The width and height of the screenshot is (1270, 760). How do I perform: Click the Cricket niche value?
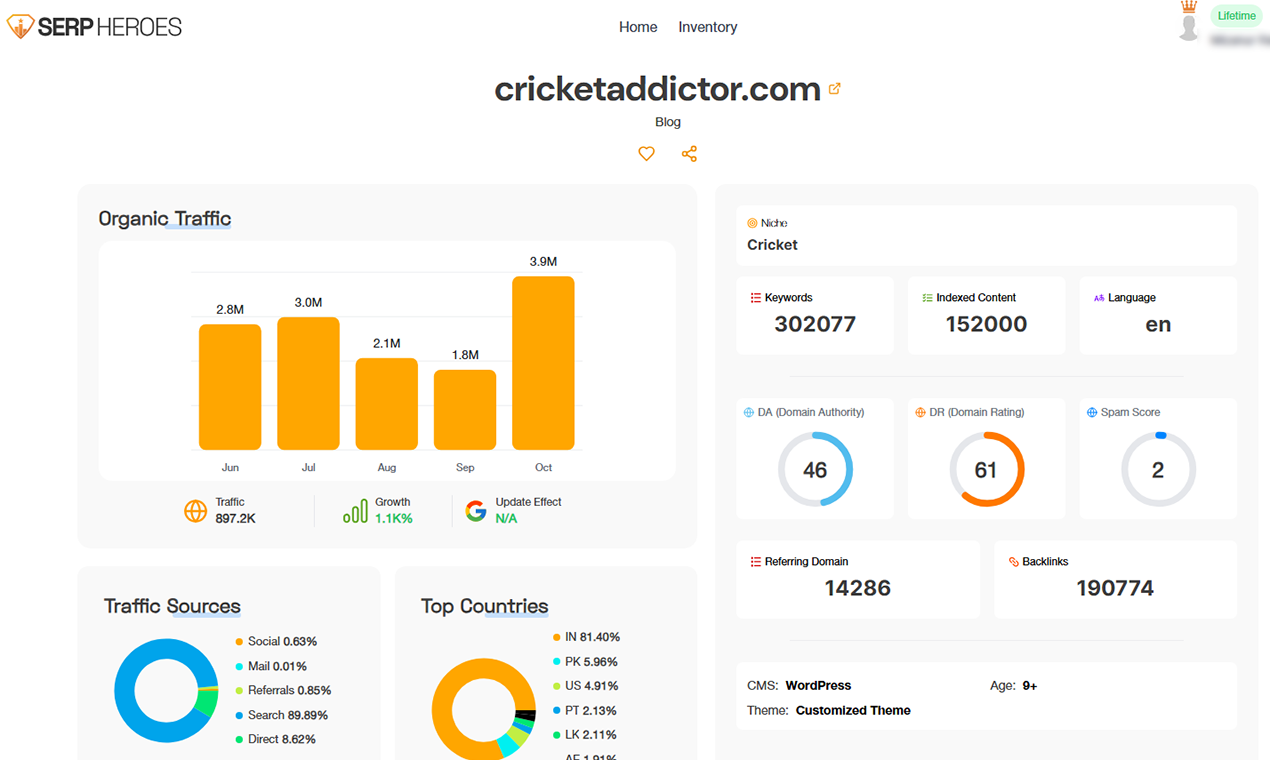[772, 245]
